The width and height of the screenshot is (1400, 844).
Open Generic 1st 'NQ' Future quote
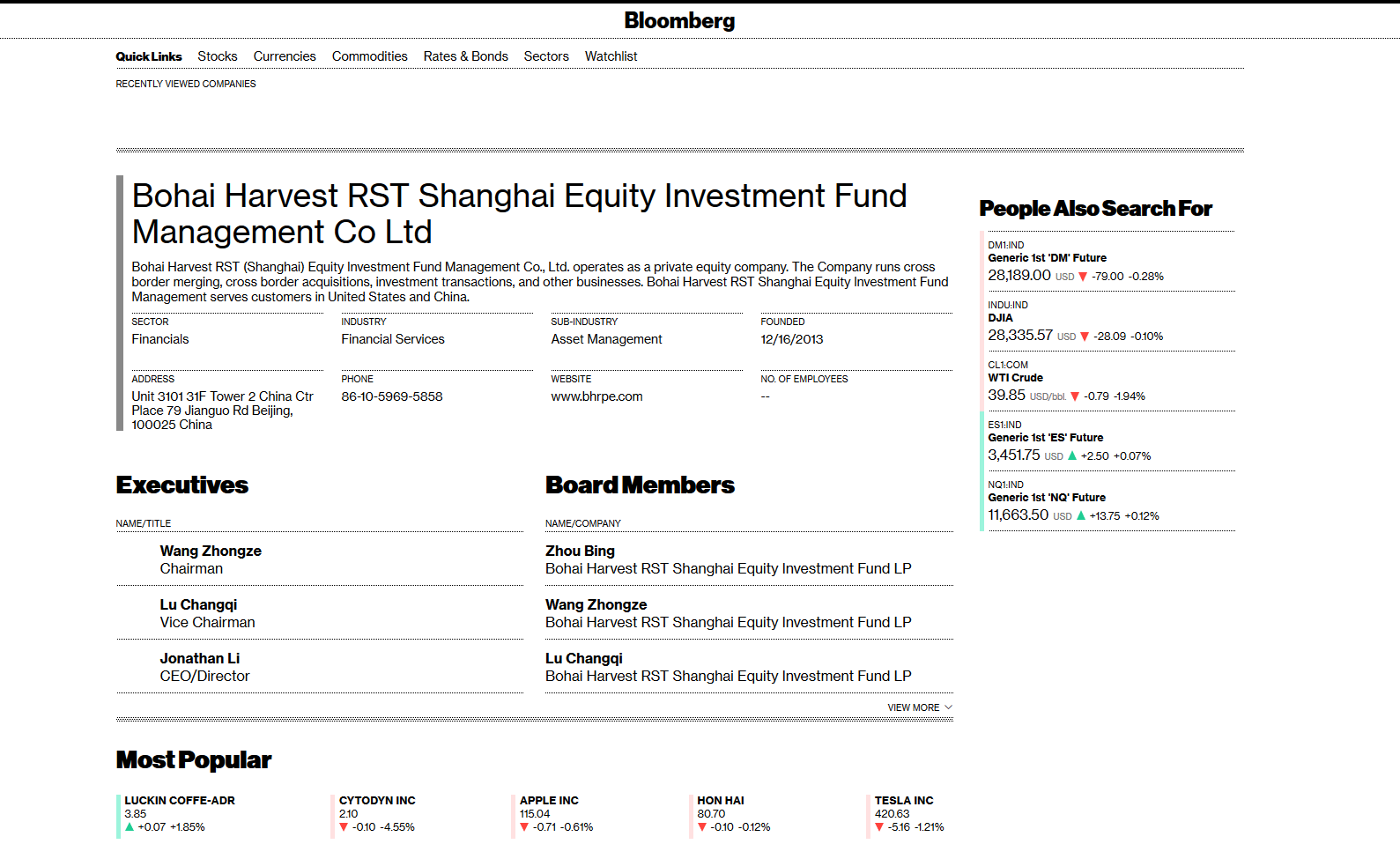[1047, 498]
